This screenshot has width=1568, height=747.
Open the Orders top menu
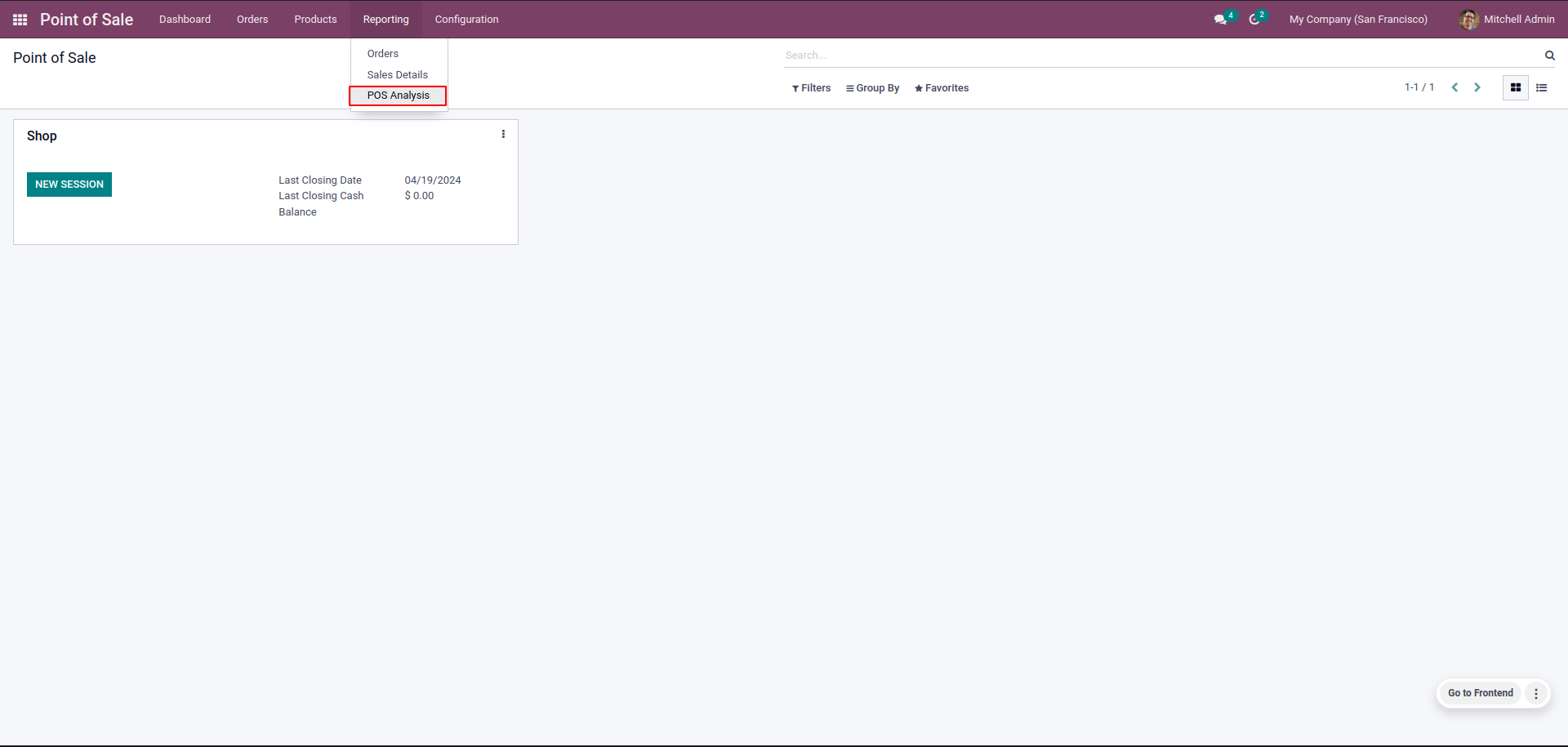click(x=252, y=20)
